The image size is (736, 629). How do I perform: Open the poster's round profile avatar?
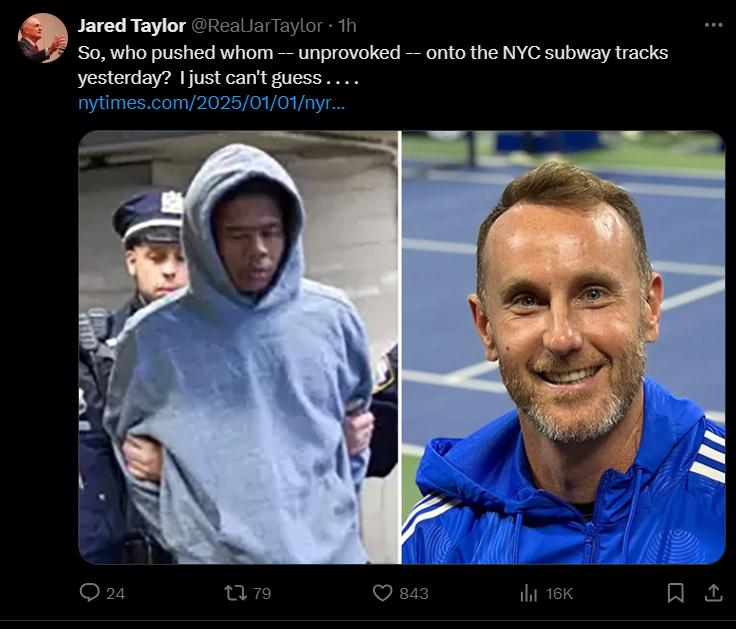(x=43, y=38)
